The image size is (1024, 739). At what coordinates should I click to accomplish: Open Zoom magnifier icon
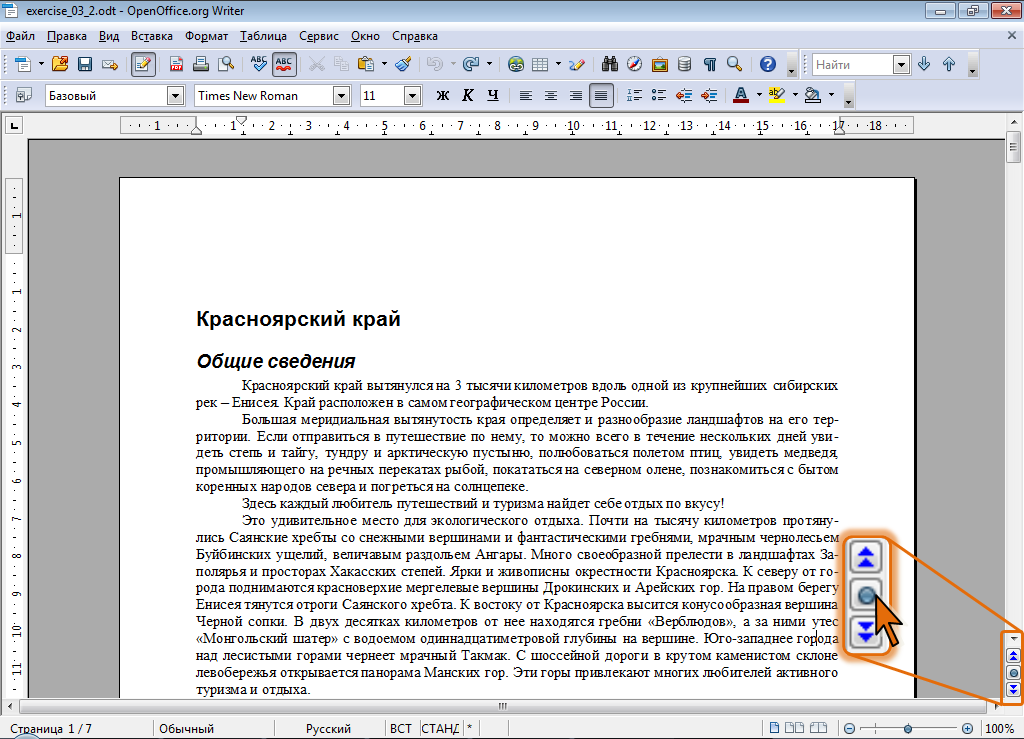735,64
